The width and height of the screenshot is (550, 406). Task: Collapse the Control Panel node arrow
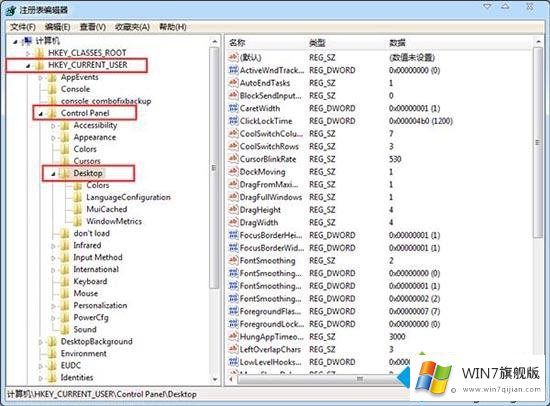[40, 114]
